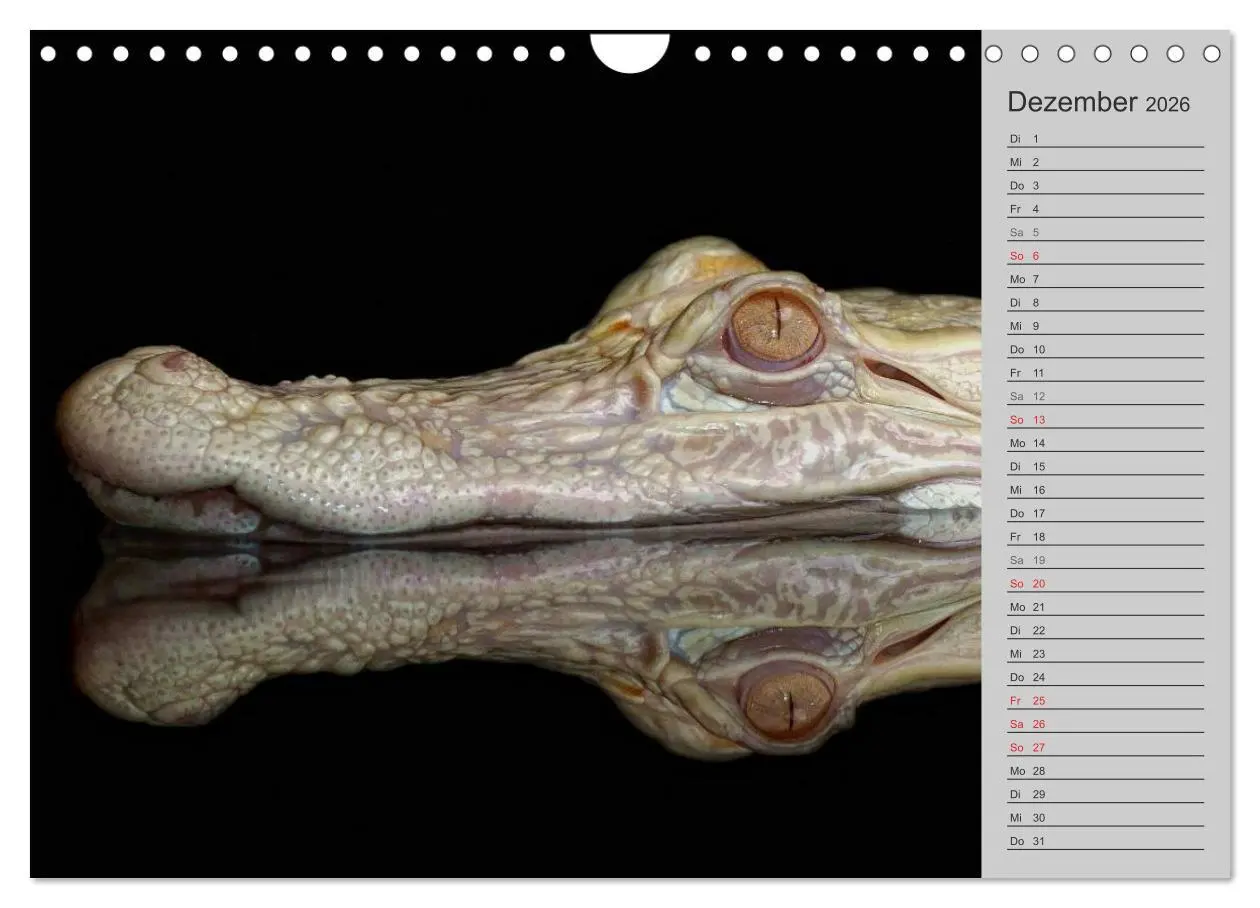Click the Sa 26 holiday row
The height and width of the screenshot is (908, 1260).
tap(1105, 724)
